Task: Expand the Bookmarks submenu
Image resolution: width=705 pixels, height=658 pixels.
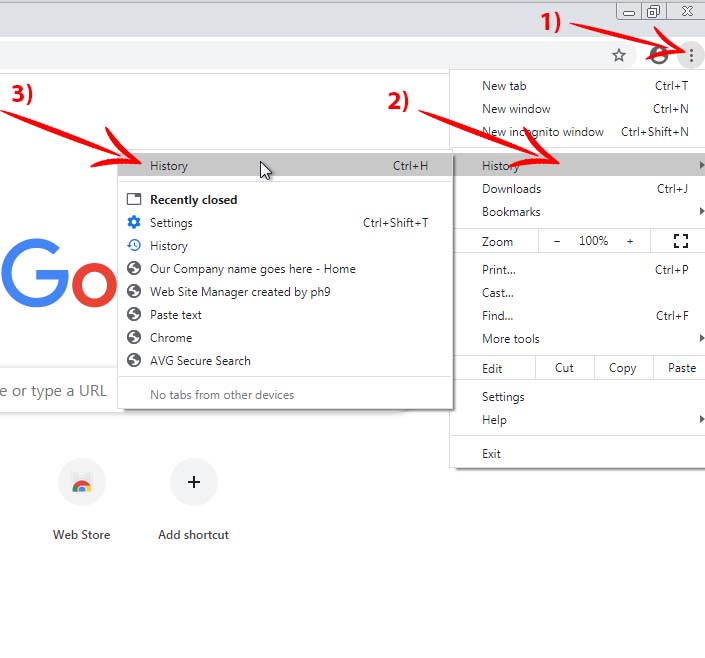Action: pos(511,212)
